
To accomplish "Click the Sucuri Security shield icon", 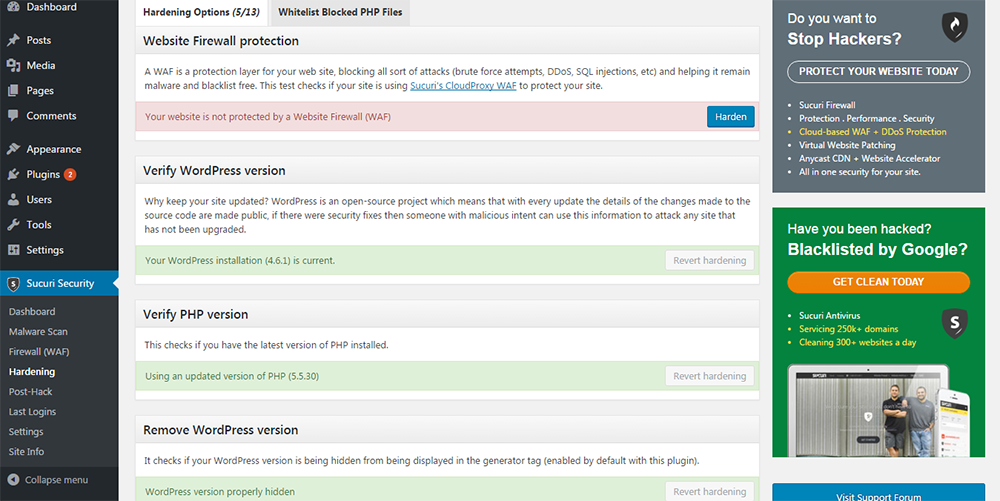I will [x=13, y=284].
